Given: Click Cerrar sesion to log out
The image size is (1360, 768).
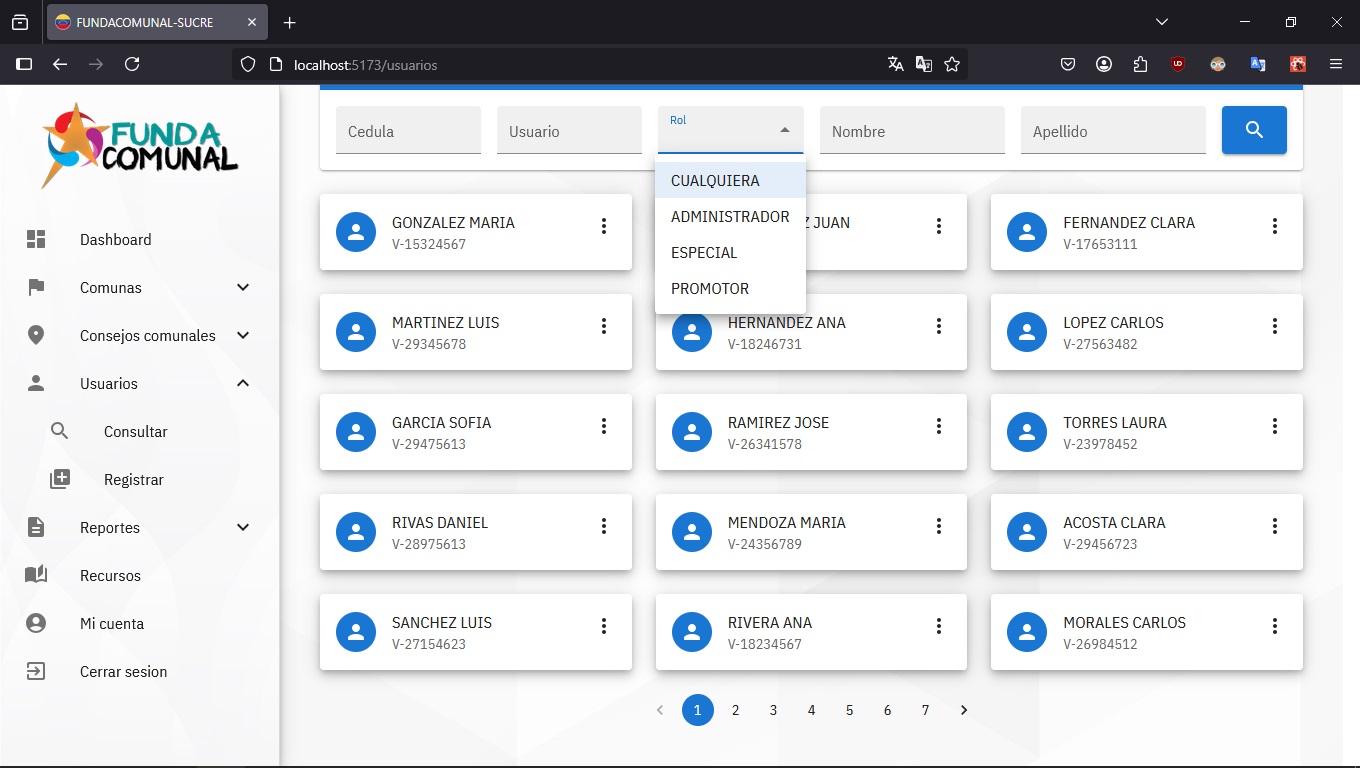Looking at the screenshot, I should 123,672.
